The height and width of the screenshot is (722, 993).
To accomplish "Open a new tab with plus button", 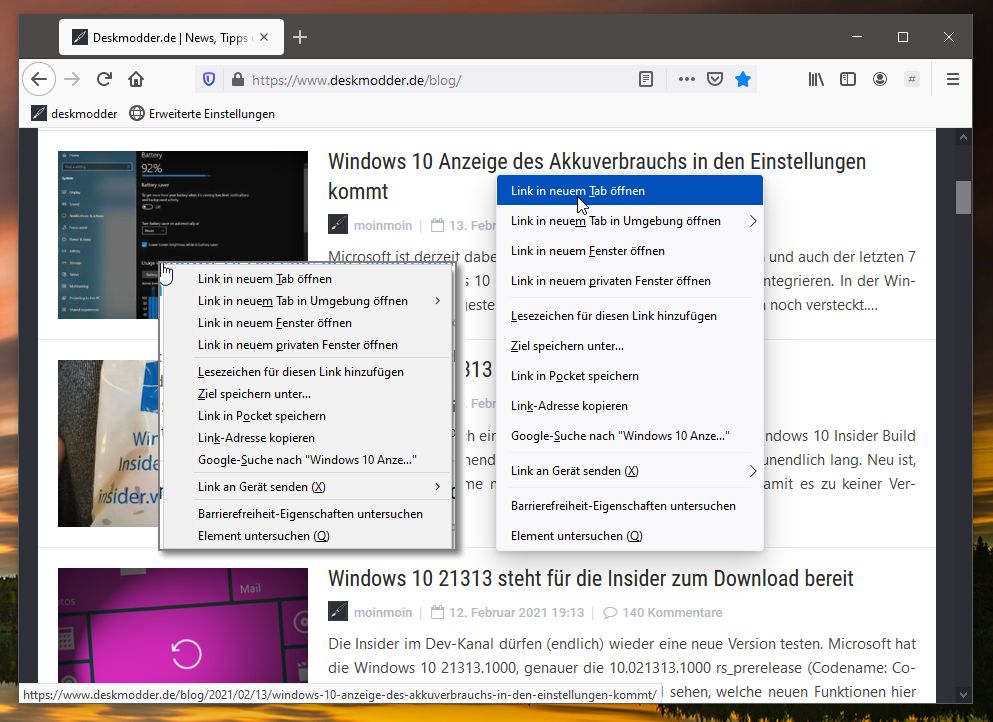I will coord(300,38).
